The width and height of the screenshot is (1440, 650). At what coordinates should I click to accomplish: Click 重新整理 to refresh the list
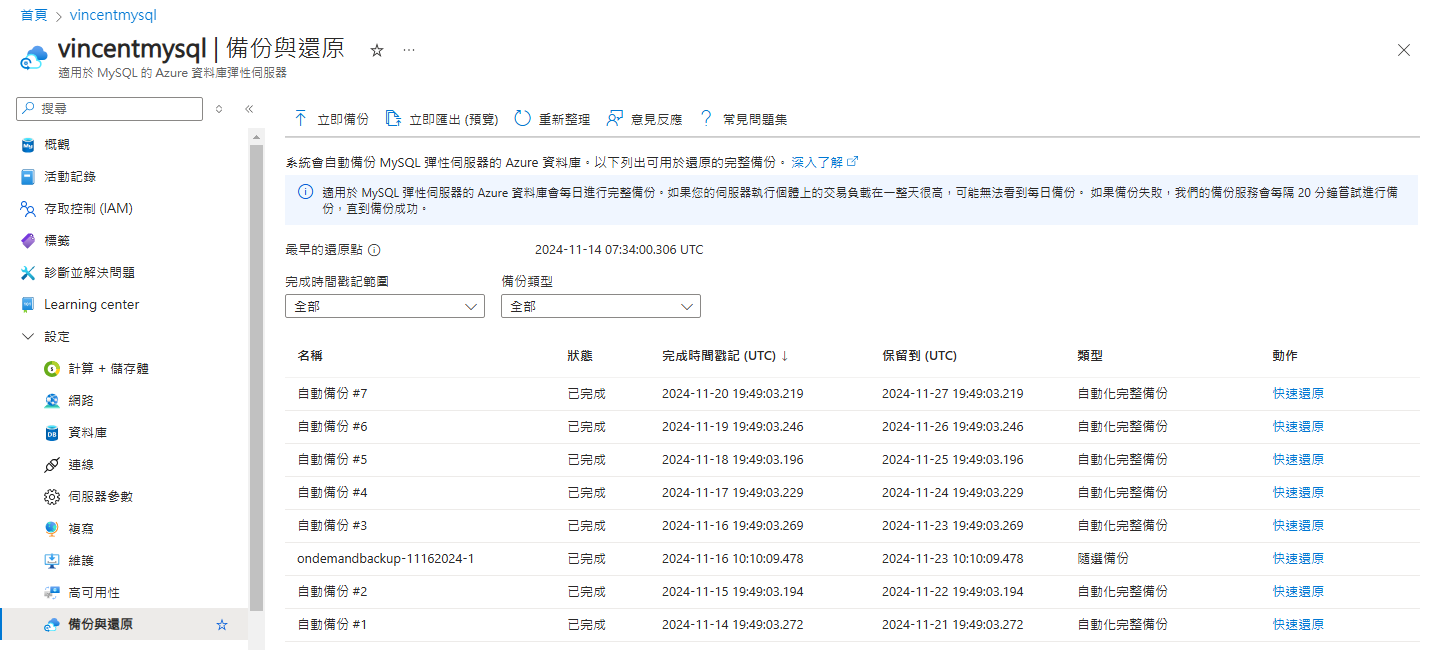pos(552,119)
